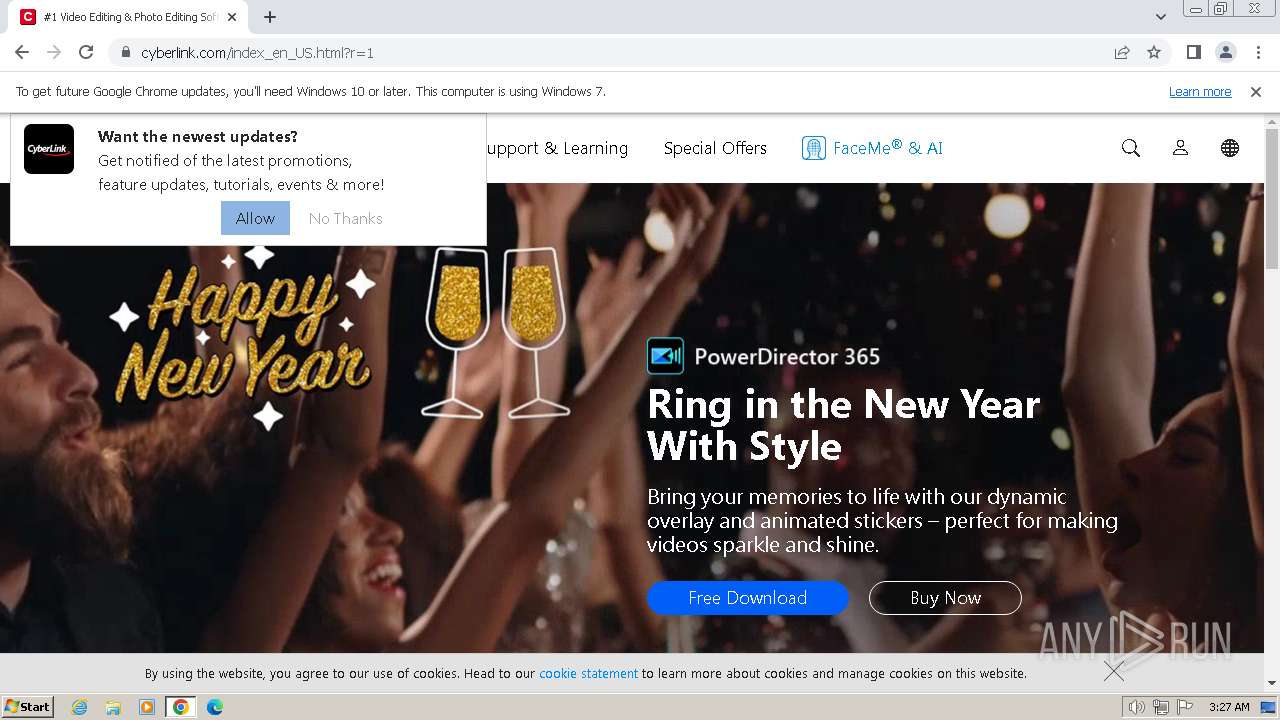Open Chrome's three-dot menu
This screenshot has height=720, width=1280.
click(1258, 52)
